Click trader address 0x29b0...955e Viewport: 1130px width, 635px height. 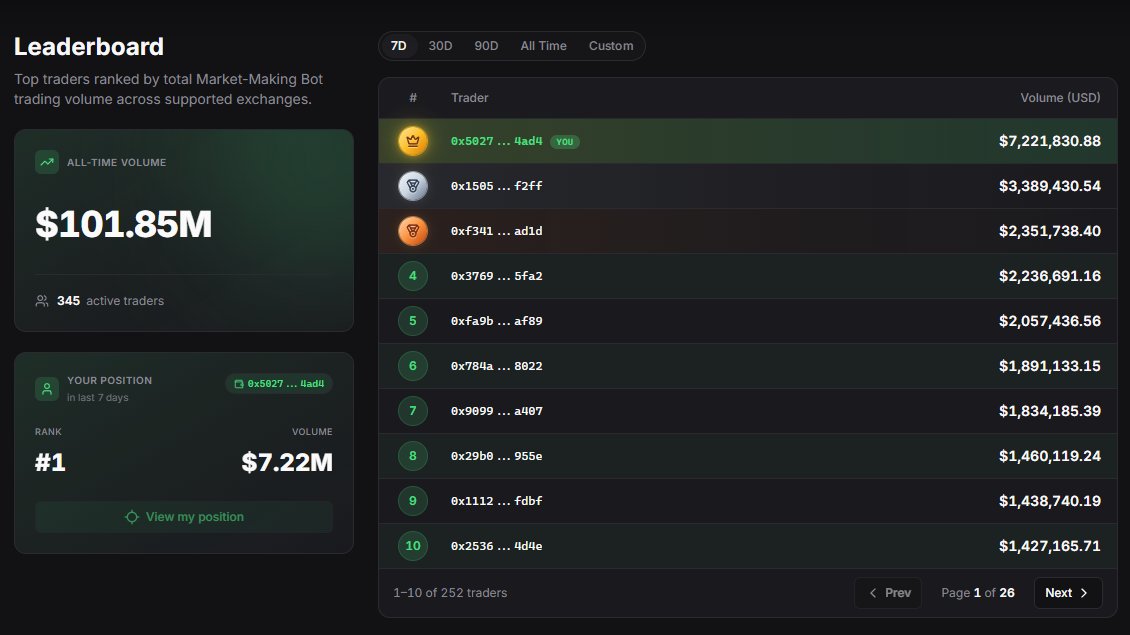(497, 456)
